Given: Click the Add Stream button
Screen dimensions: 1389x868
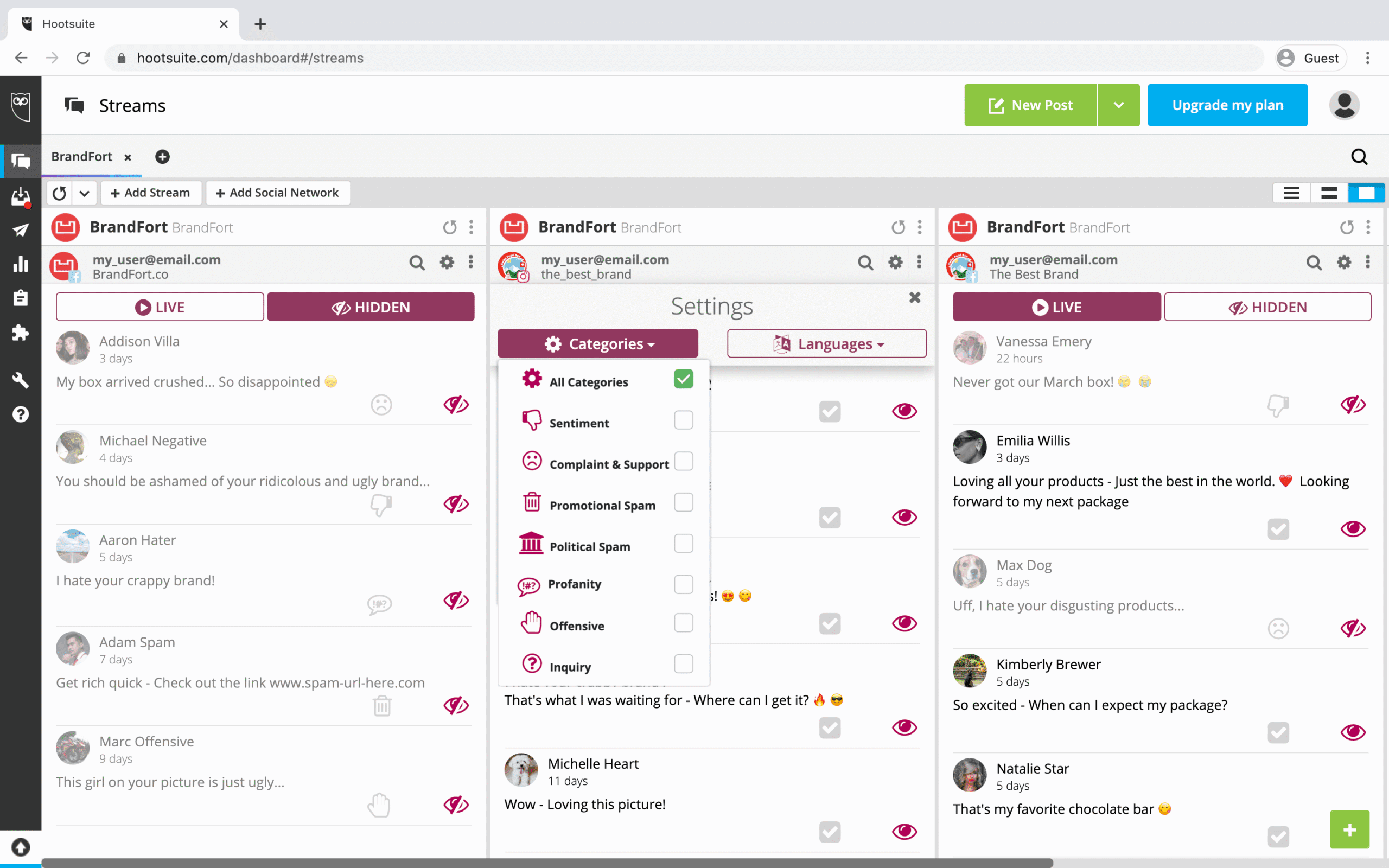Looking at the screenshot, I should (150, 193).
